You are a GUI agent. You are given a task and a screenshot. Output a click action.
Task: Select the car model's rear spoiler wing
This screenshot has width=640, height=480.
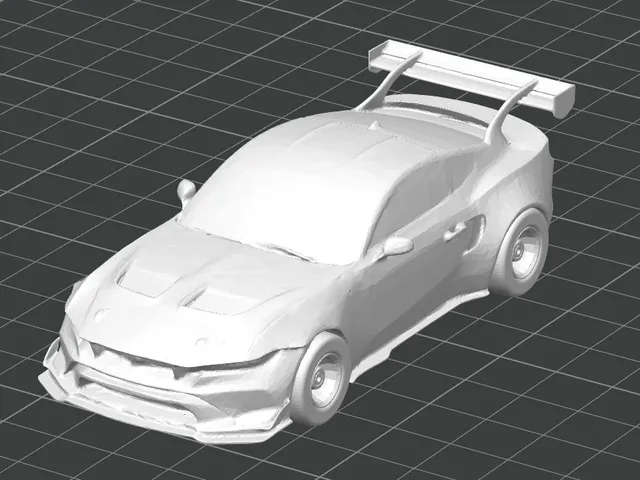coord(471,79)
